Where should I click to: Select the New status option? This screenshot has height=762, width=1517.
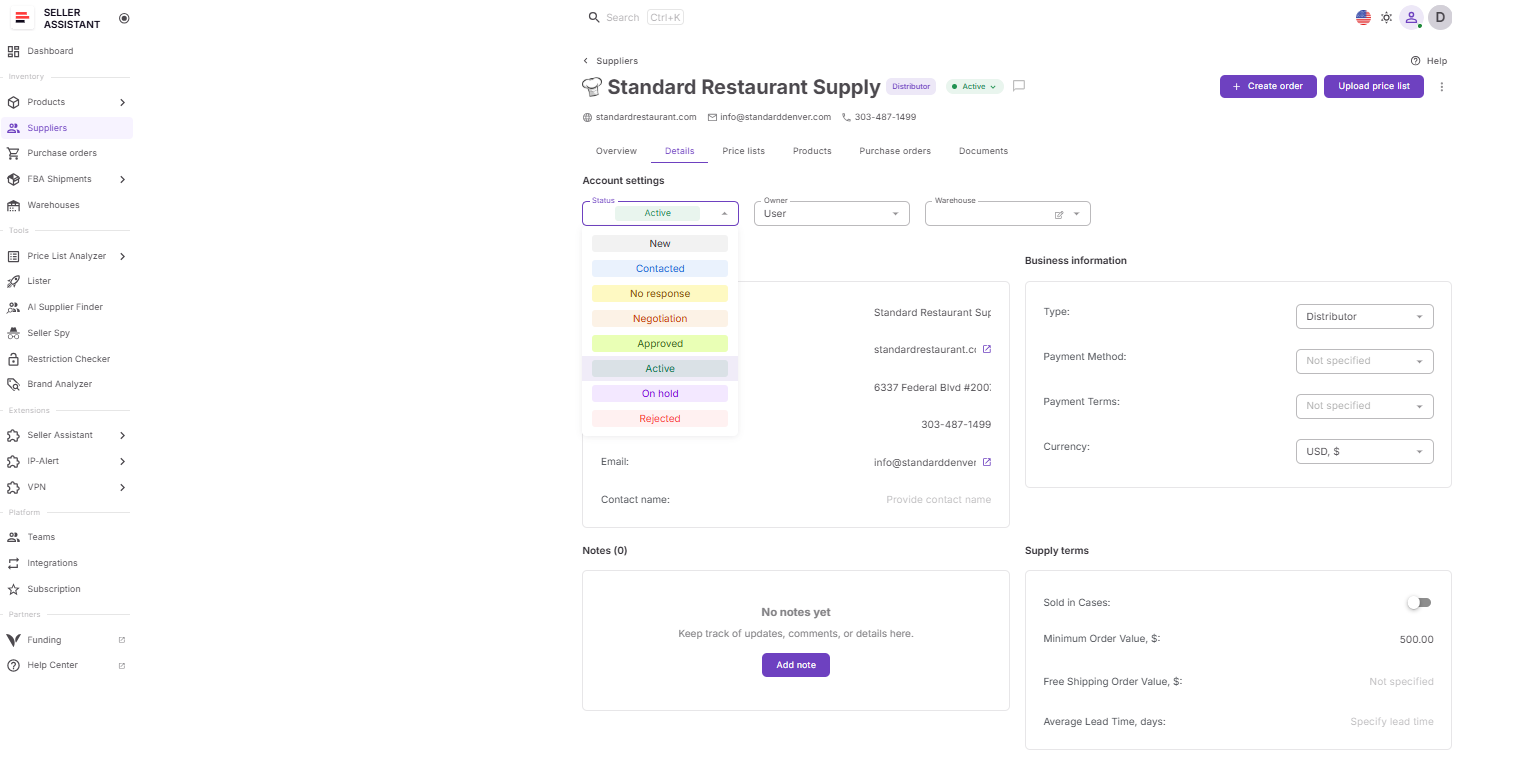pyautogui.click(x=660, y=243)
